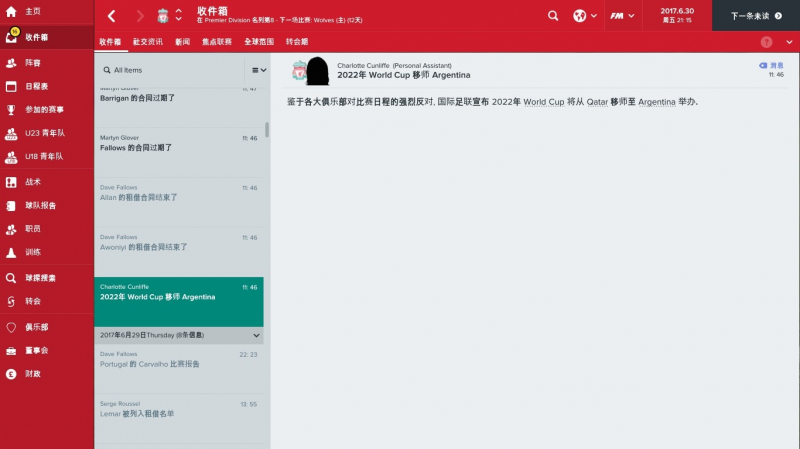Open the Allan 的租借合同结束了 message

click(x=179, y=203)
